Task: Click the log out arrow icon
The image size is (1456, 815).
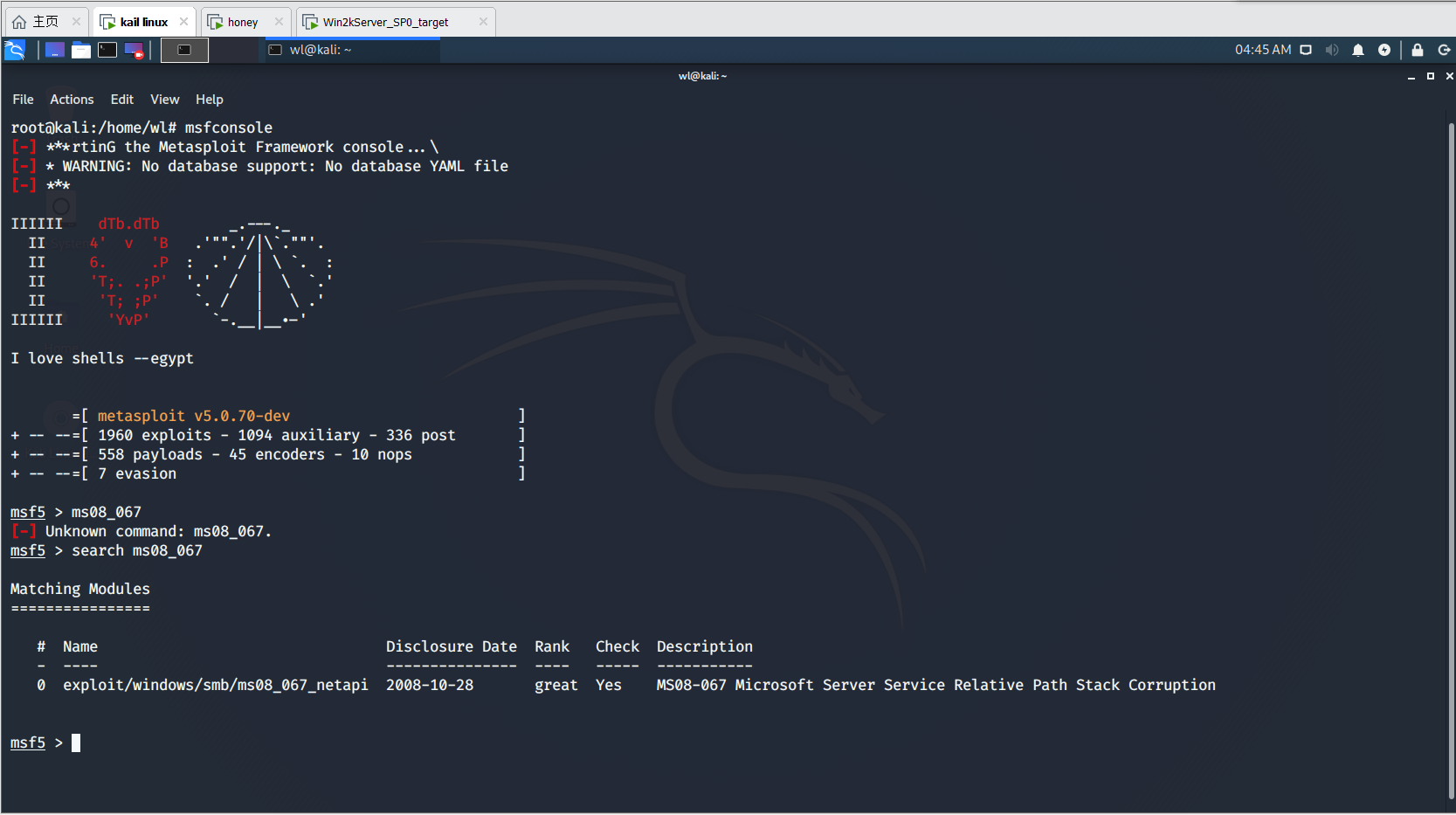Action: 1444,50
